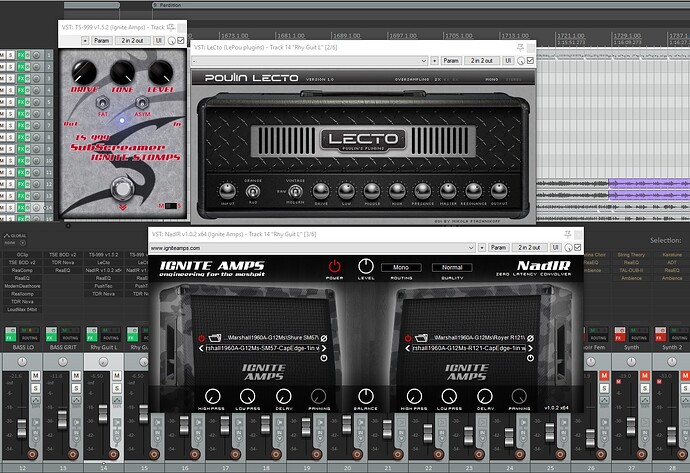
Task: Click the NadIR Balance knob
Action: coord(366,396)
